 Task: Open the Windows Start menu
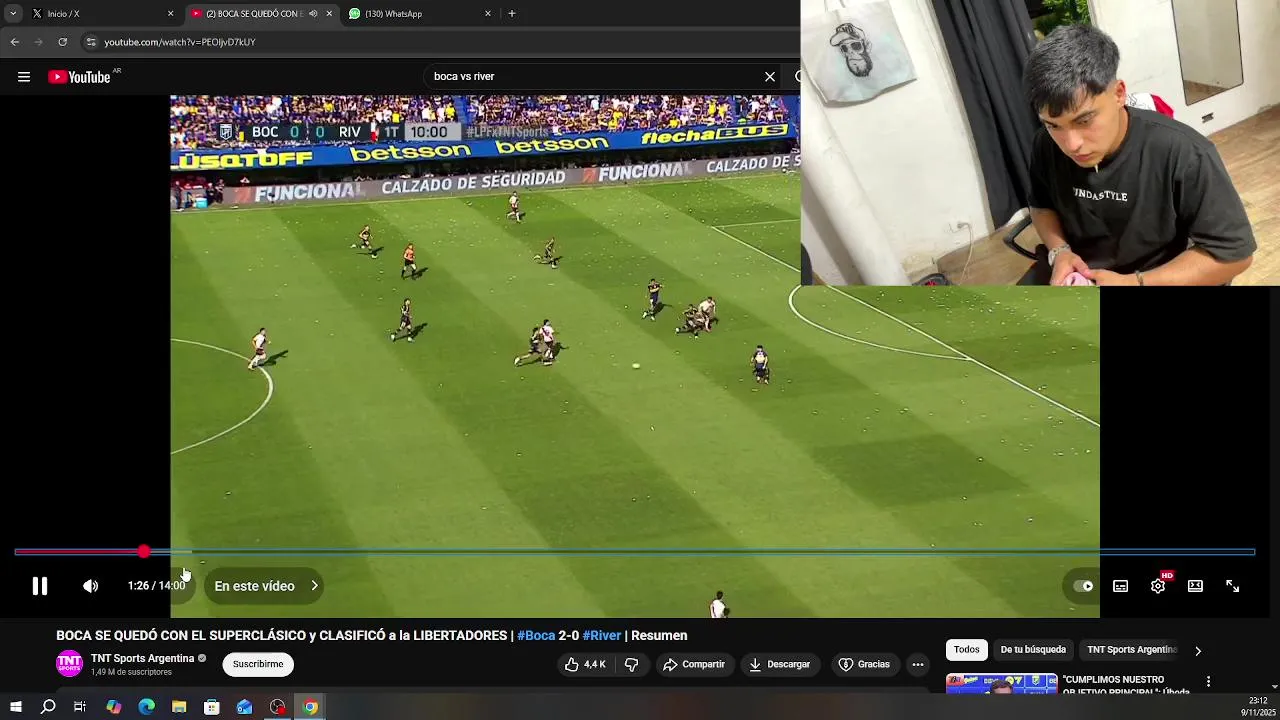click(15, 707)
